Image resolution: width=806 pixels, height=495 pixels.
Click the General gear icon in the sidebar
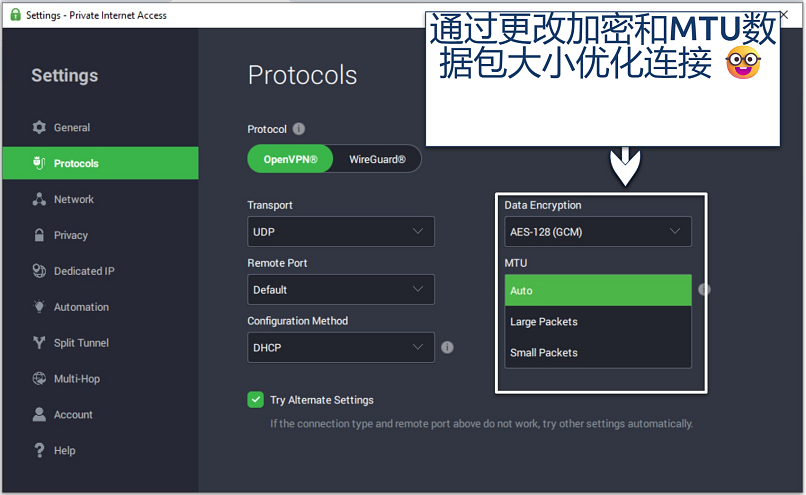39,127
